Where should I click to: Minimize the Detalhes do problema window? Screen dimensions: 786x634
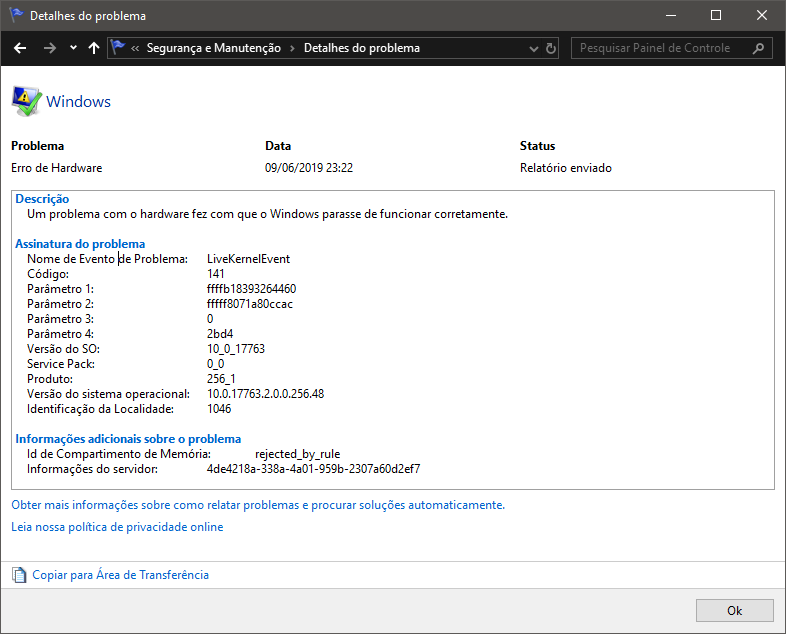tap(671, 16)
